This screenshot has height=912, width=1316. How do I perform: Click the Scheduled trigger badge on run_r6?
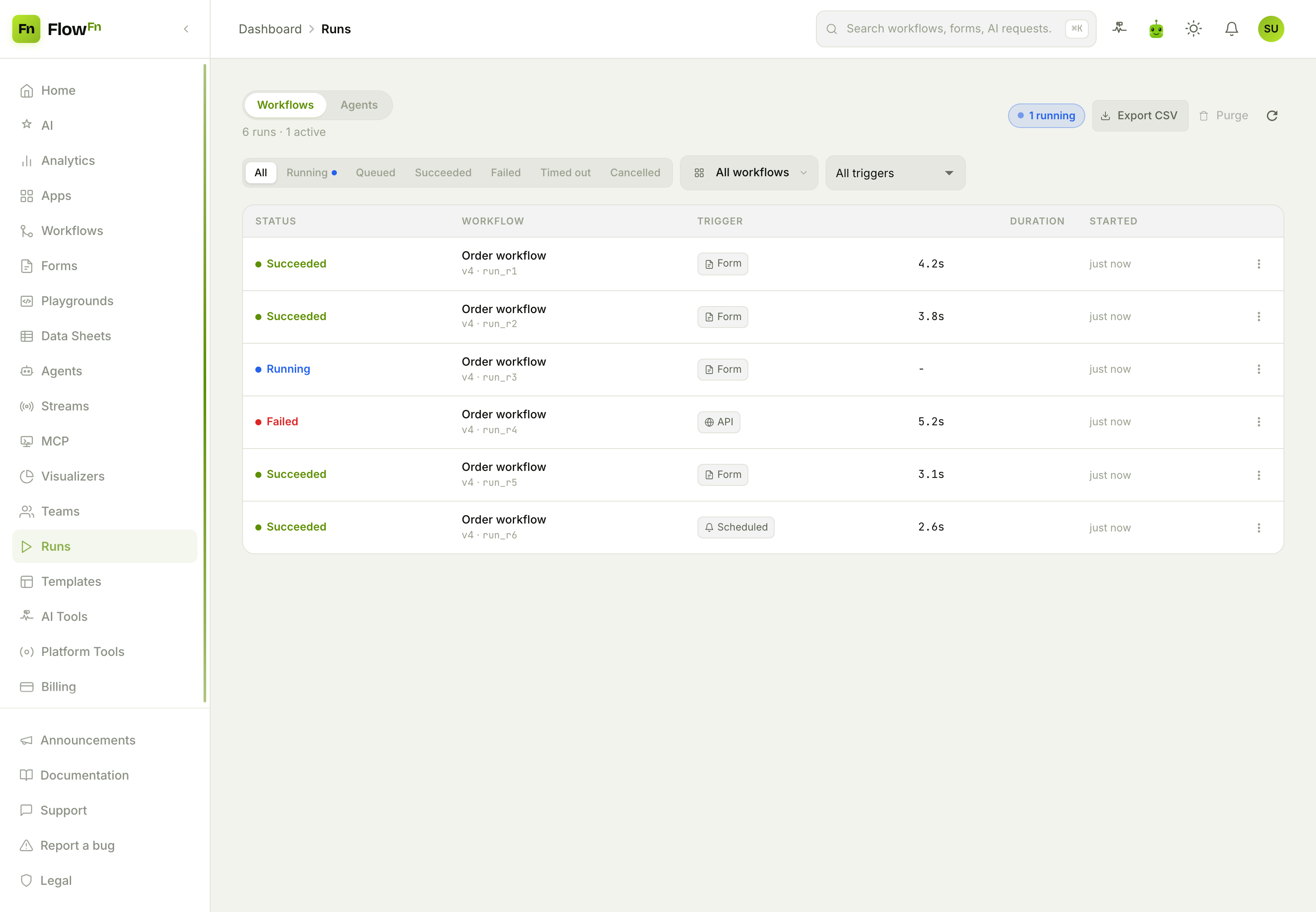(736, 527)
